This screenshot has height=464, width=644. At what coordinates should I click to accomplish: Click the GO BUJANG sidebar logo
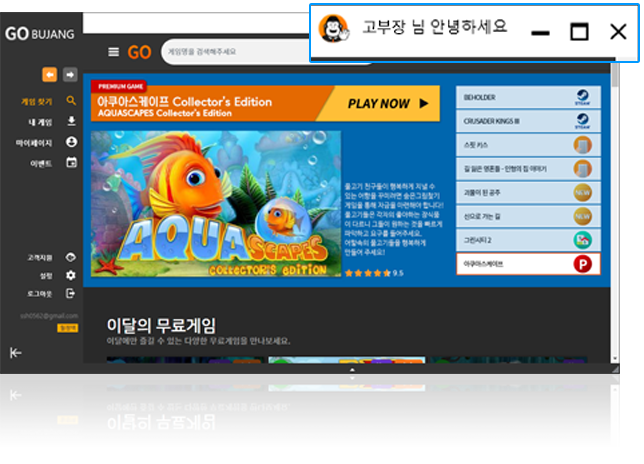click(40, 34)
